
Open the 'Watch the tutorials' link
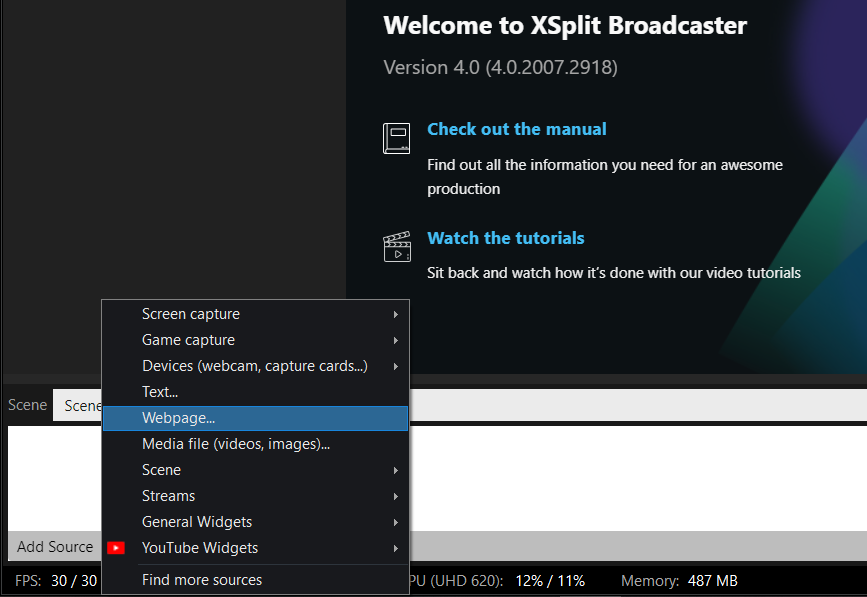(x=505, y=238)
